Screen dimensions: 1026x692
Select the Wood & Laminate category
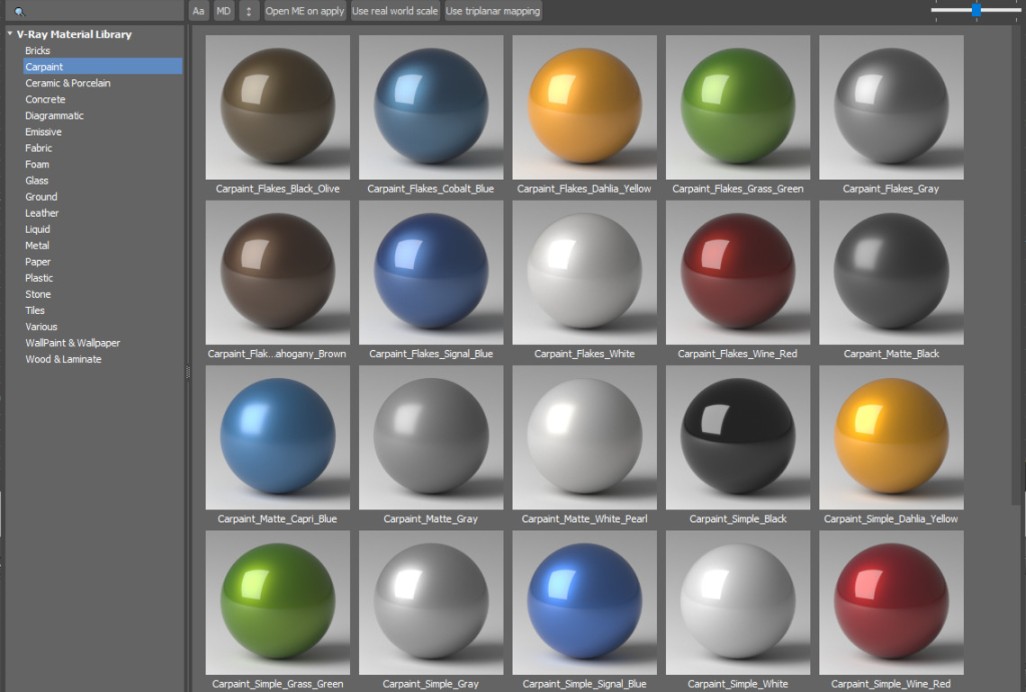coord(63,359)
